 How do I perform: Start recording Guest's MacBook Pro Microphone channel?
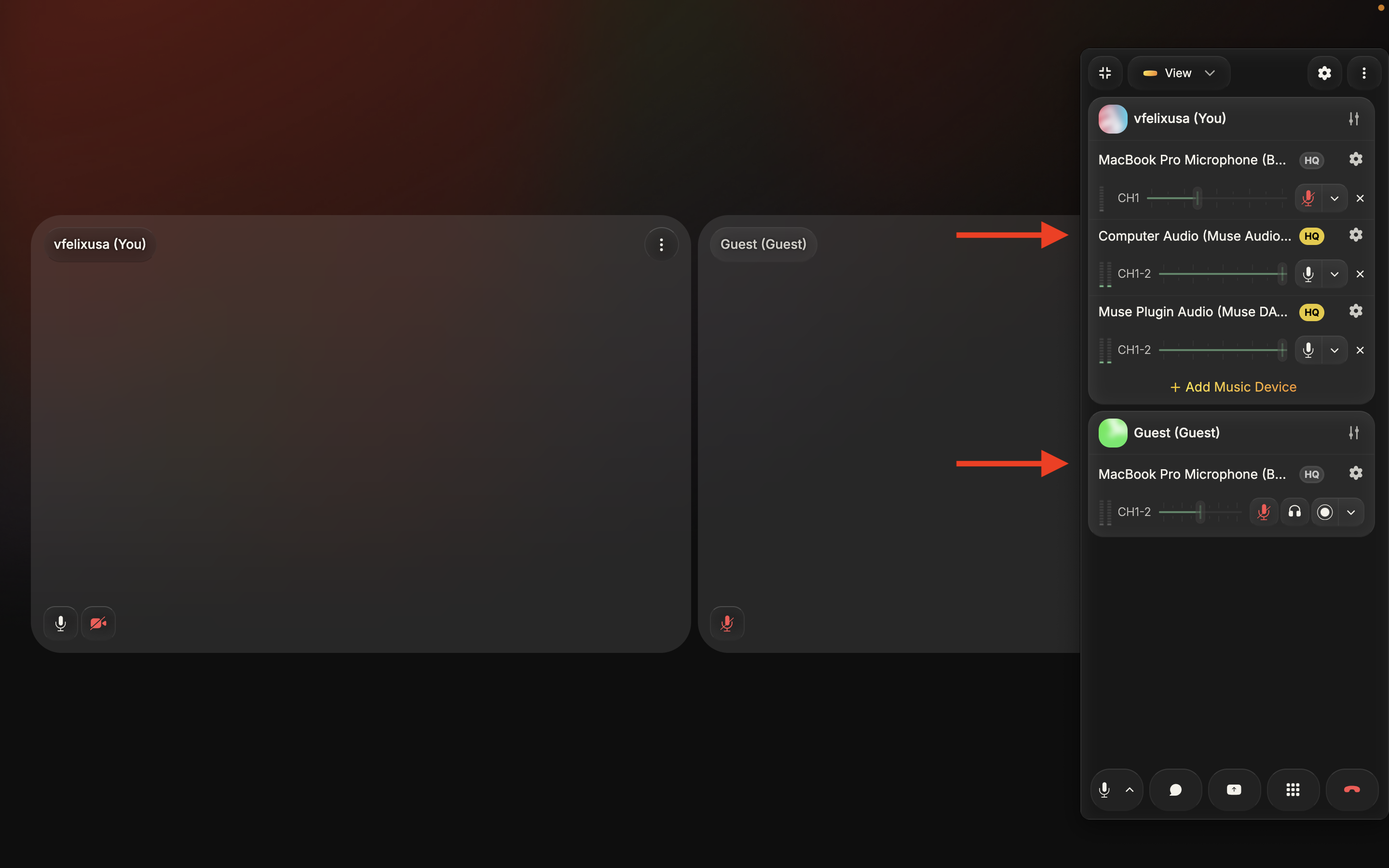(1325, 512)
